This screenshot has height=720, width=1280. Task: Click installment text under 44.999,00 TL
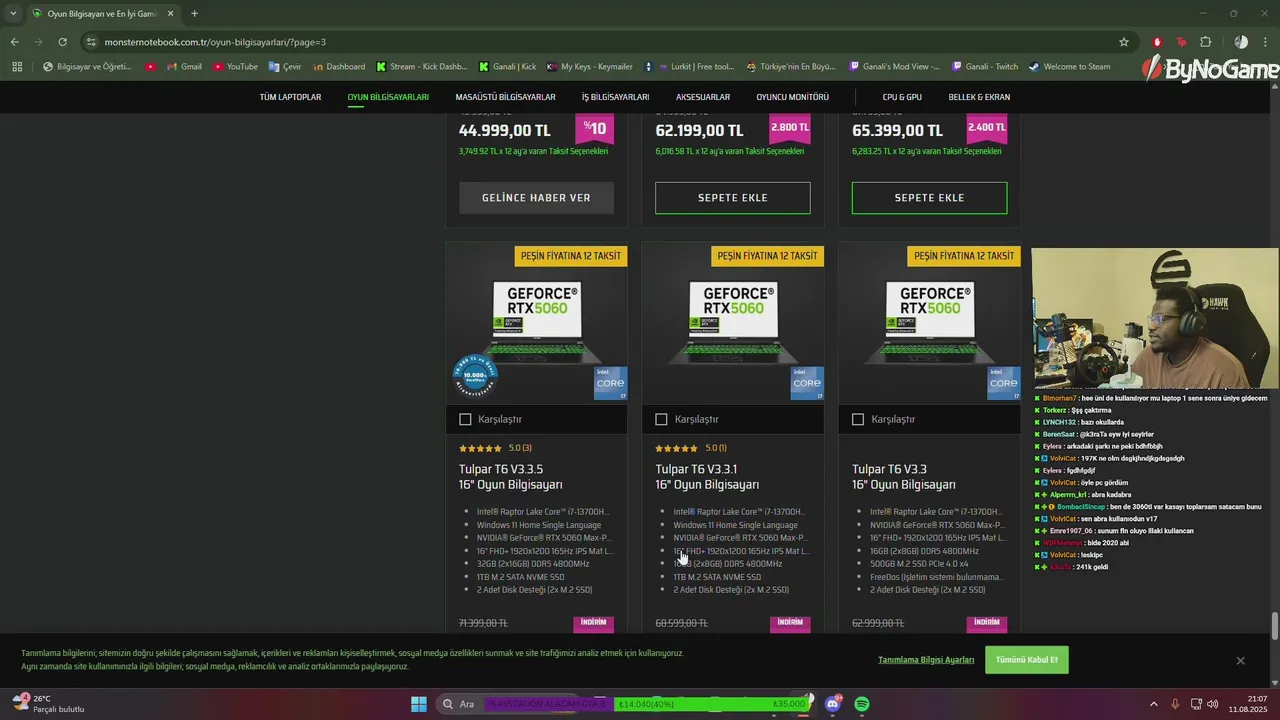(x=533, y=152)
